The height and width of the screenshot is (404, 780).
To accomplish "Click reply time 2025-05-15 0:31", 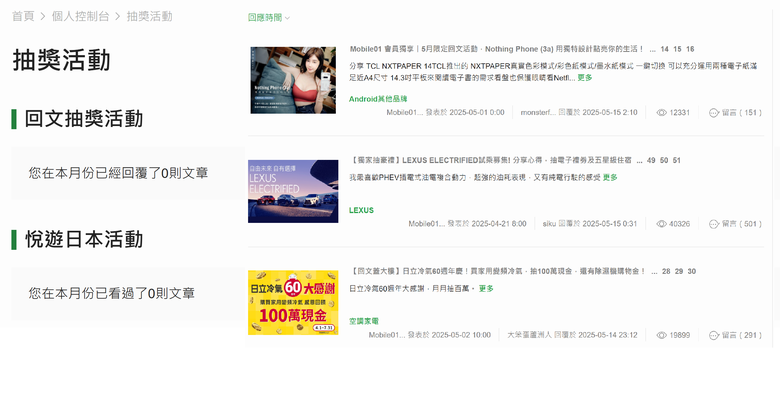I will (x=610, y=224).
